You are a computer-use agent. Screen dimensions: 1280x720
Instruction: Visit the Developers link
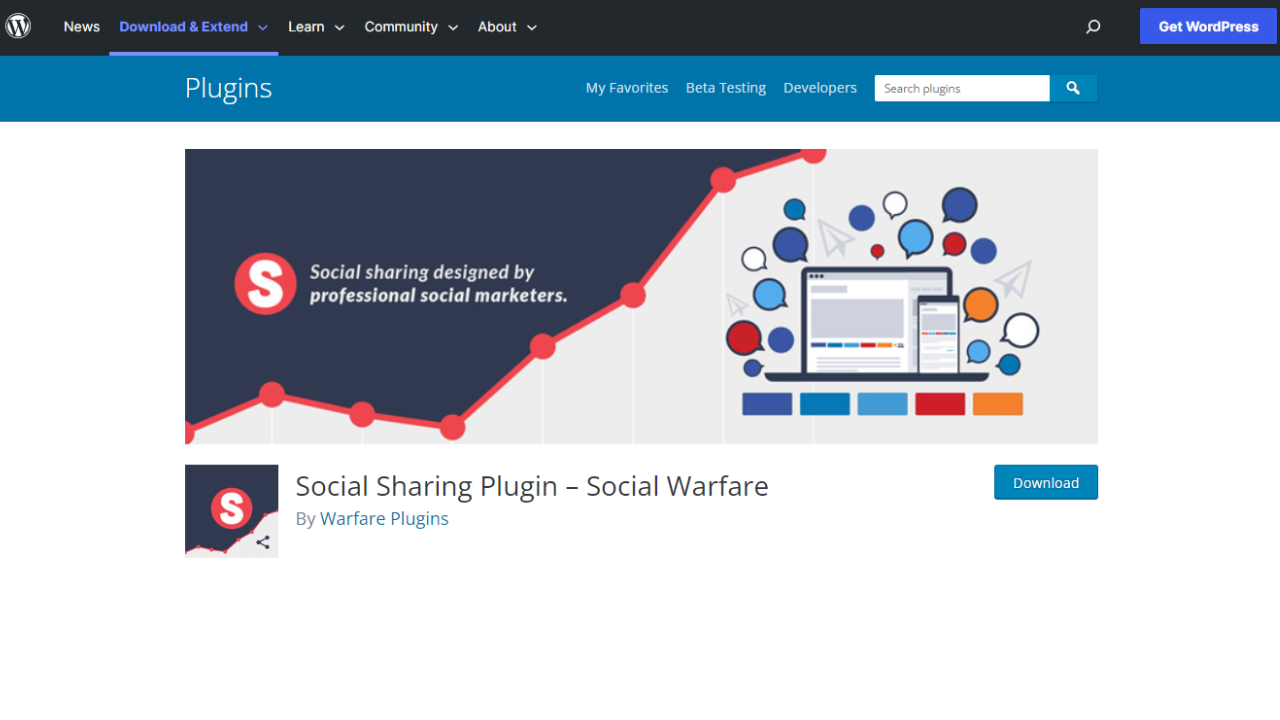[820, 88]
